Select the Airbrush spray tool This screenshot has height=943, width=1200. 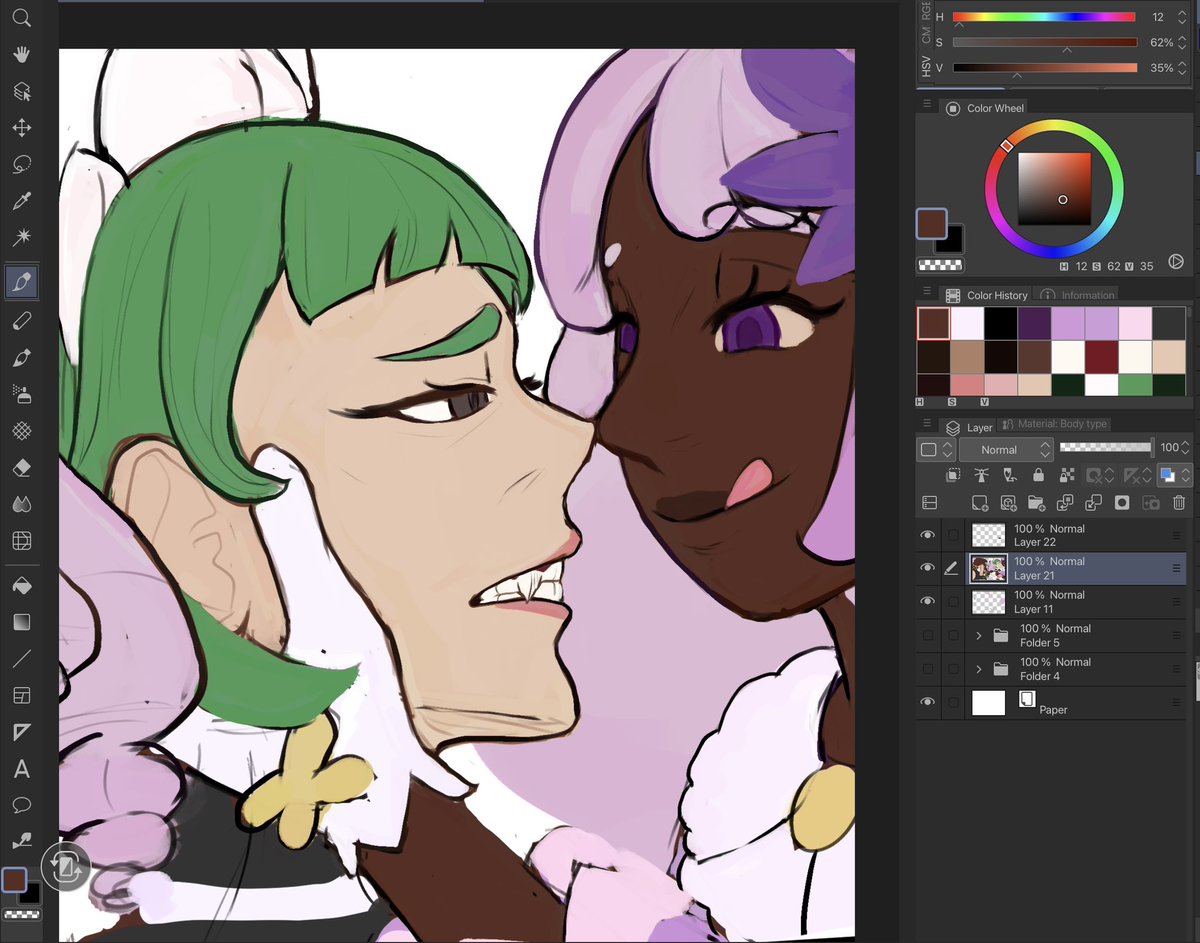tap(21, 394)
